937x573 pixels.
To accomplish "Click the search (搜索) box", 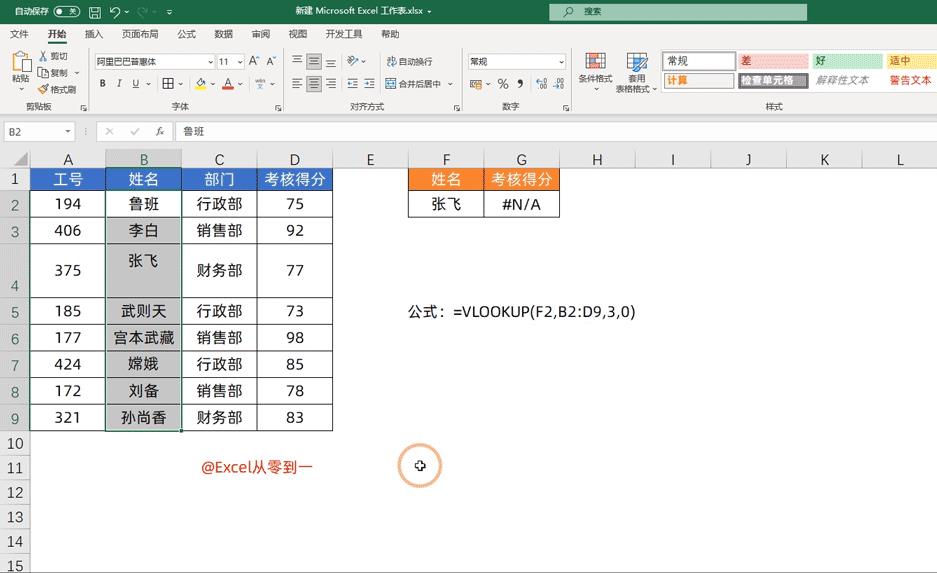I will tap(678, 11).
